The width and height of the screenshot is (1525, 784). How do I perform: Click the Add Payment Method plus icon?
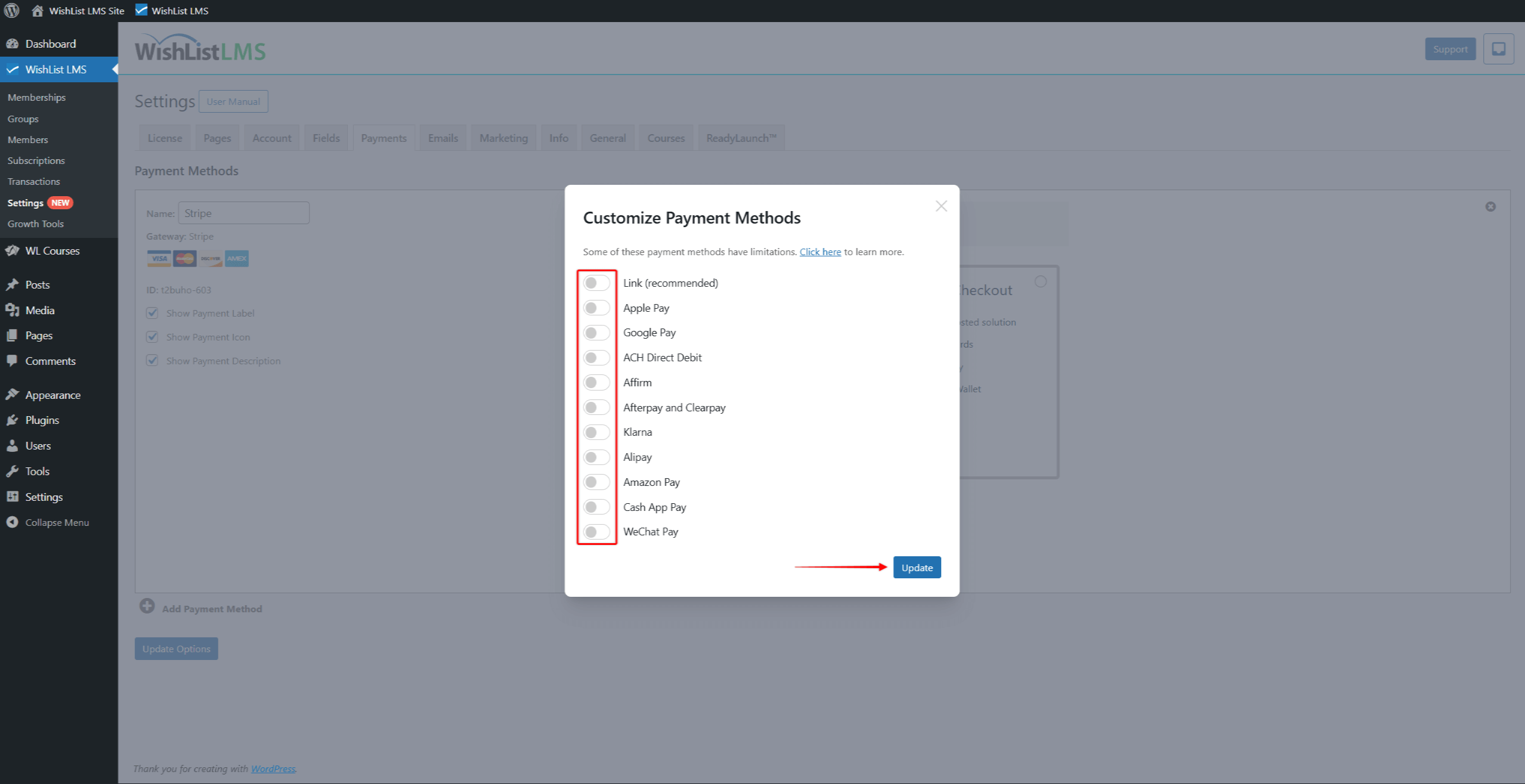pyautogui.click(x=147, y=606)
